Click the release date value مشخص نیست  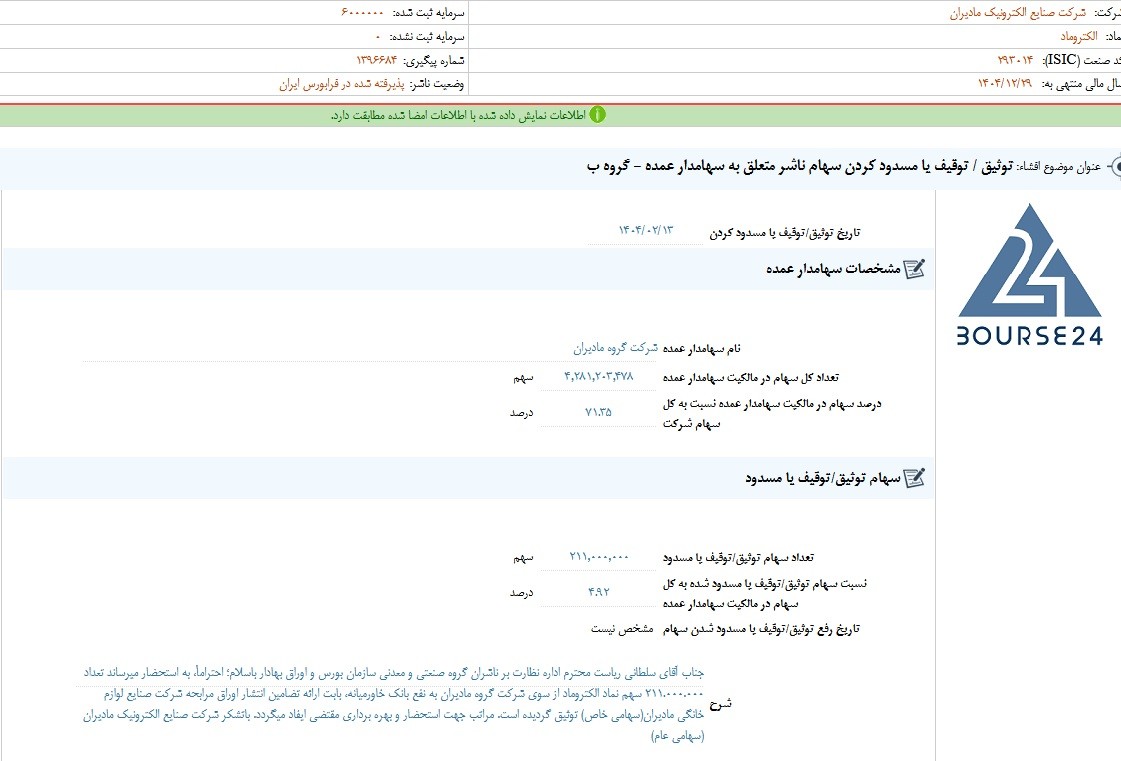[622, 629]
